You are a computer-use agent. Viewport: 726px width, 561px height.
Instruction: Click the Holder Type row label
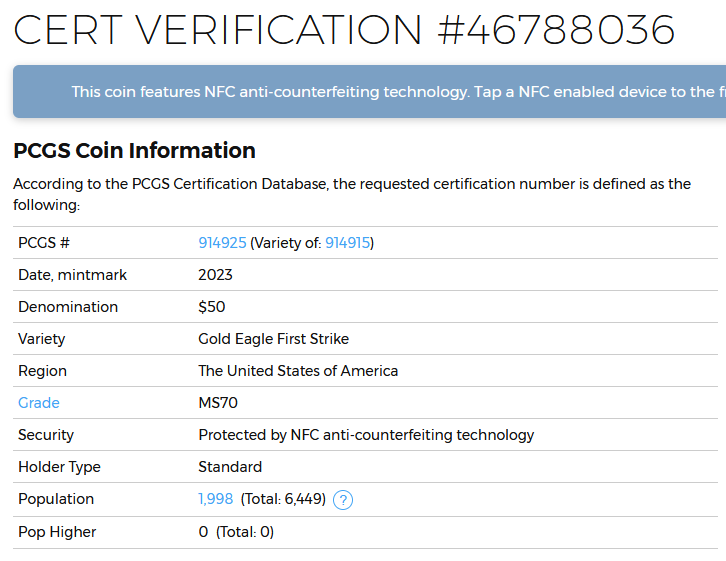[59, 467]
